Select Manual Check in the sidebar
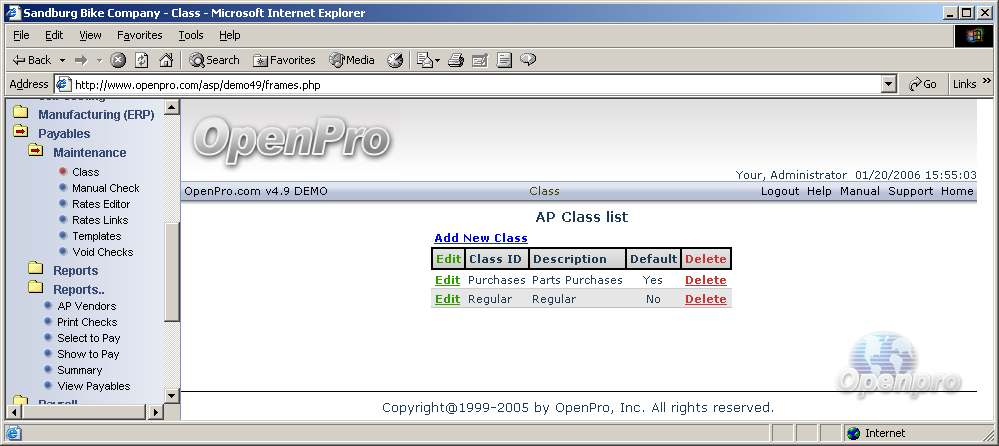 [105, 188]
